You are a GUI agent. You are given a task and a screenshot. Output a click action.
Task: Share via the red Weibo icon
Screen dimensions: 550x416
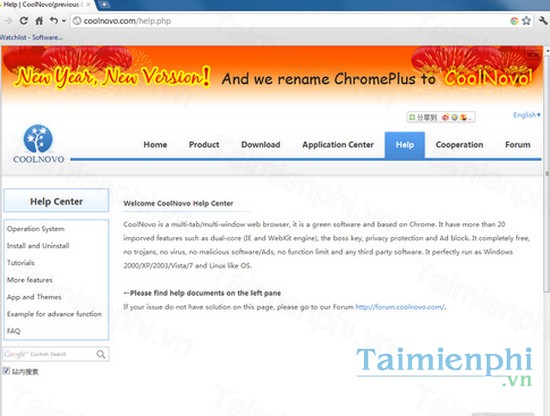[445, 117]
